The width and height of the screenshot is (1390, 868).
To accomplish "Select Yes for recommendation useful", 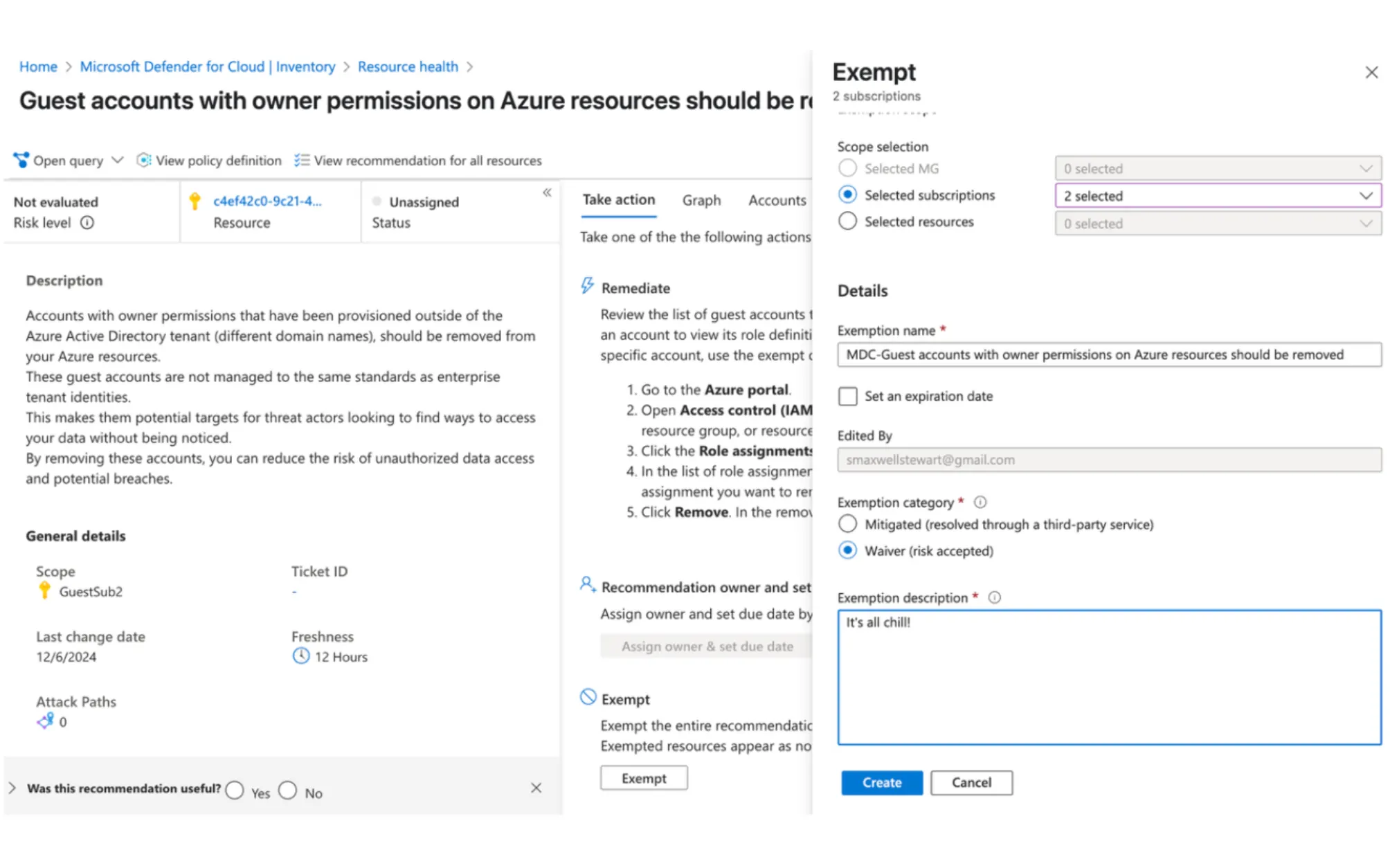I will click(x=235, y=790).
